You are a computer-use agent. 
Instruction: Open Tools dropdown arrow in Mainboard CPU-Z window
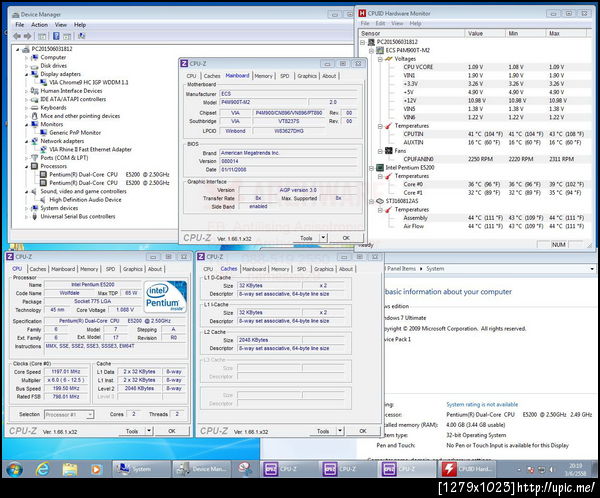[x=323, y=238]
